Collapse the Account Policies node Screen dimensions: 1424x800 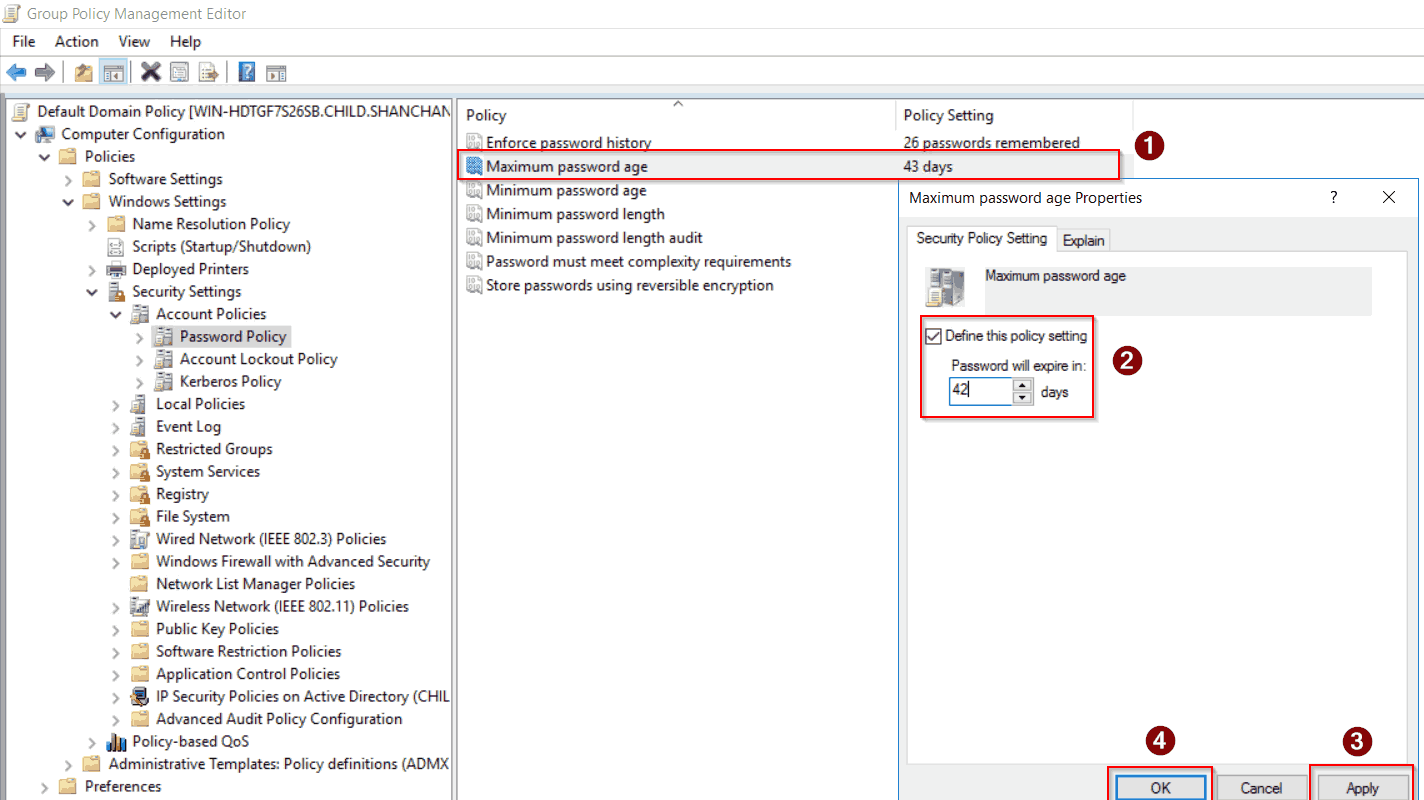click(x=115, y=313)
